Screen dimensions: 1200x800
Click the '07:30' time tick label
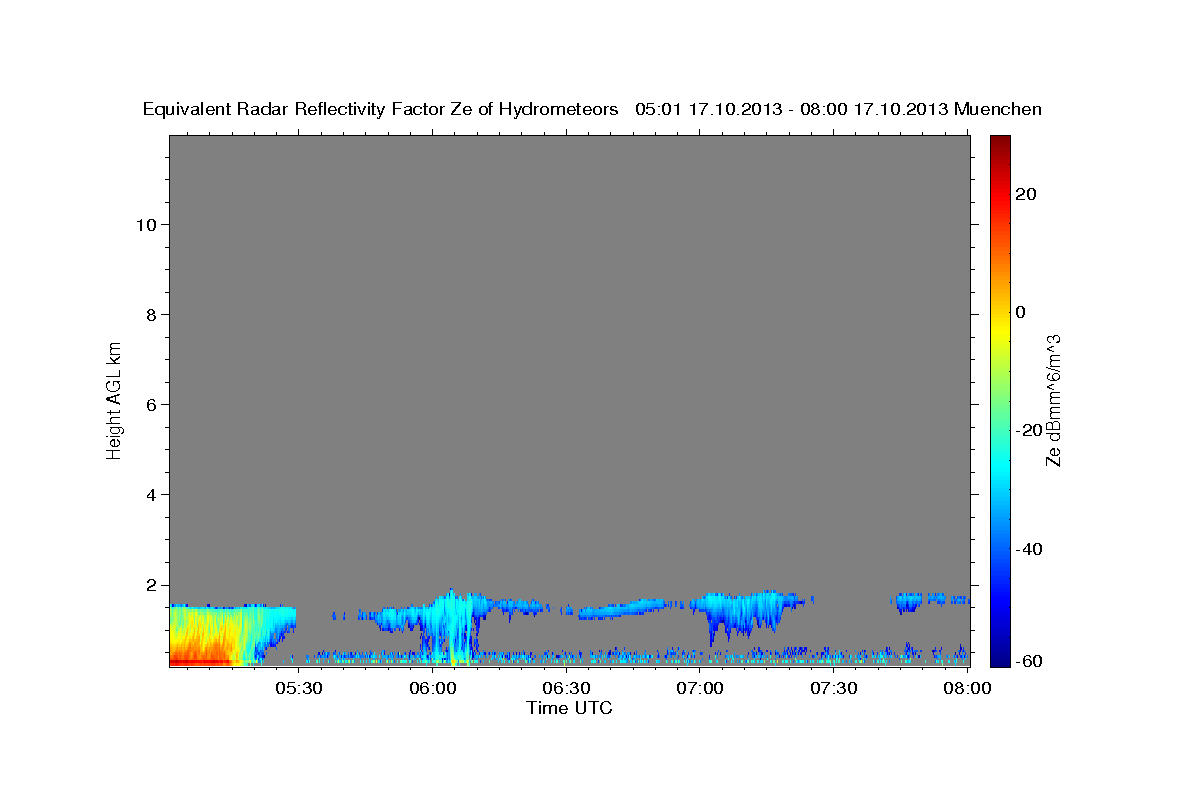[833, 688]
